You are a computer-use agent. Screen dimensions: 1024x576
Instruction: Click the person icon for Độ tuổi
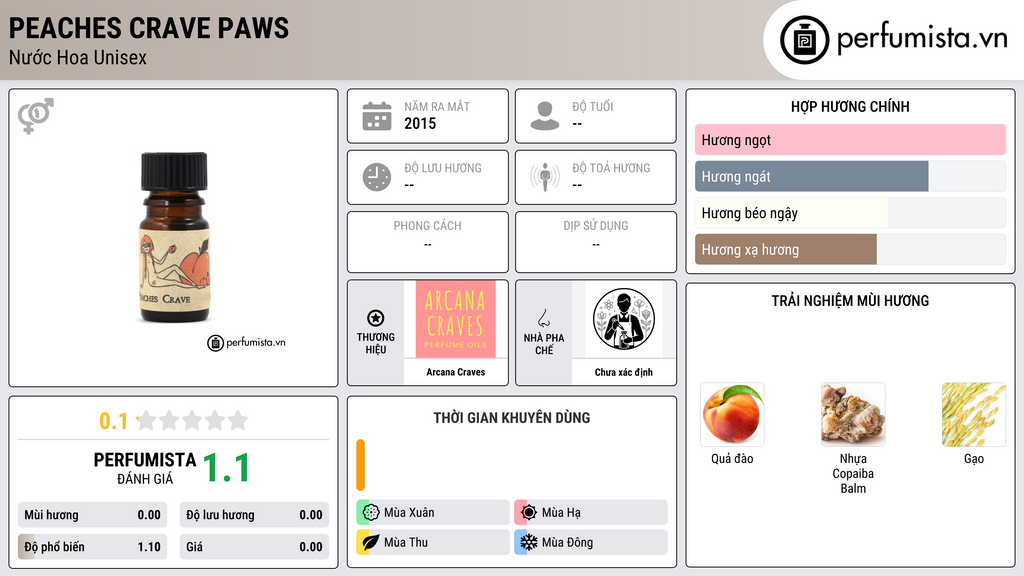click(545, 116)
